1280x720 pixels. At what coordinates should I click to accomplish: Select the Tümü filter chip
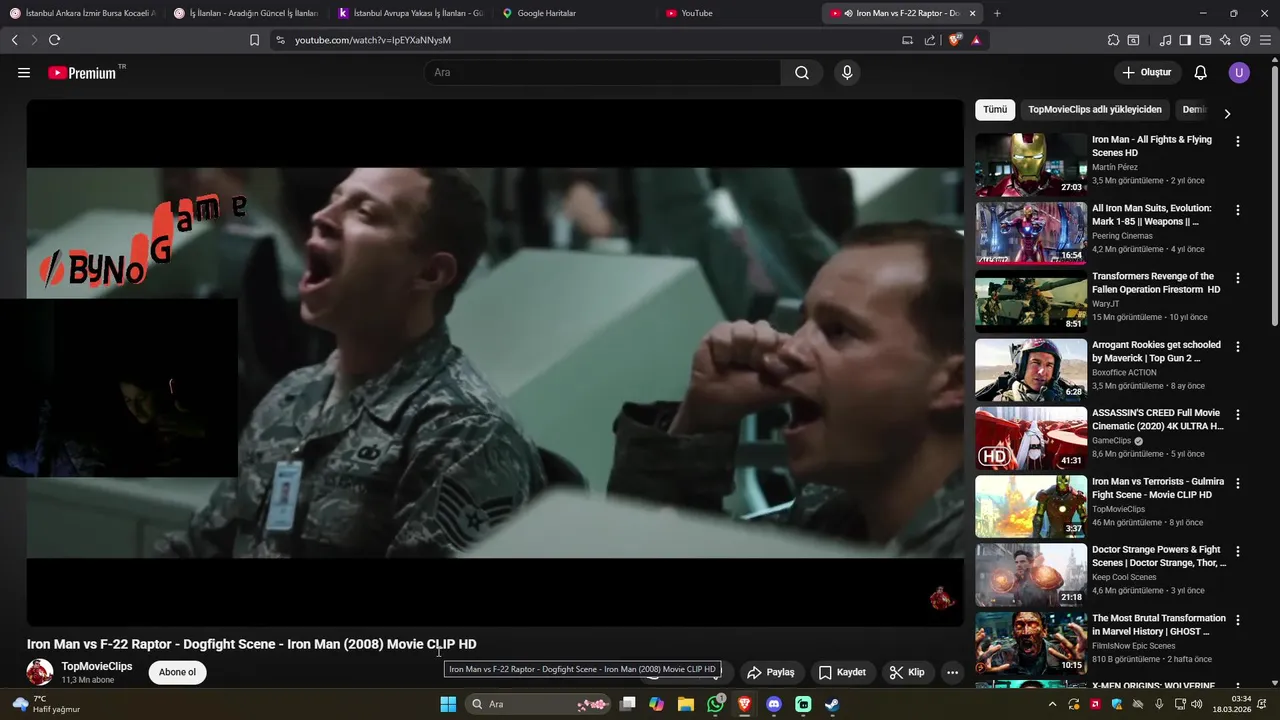pos(995,110)
